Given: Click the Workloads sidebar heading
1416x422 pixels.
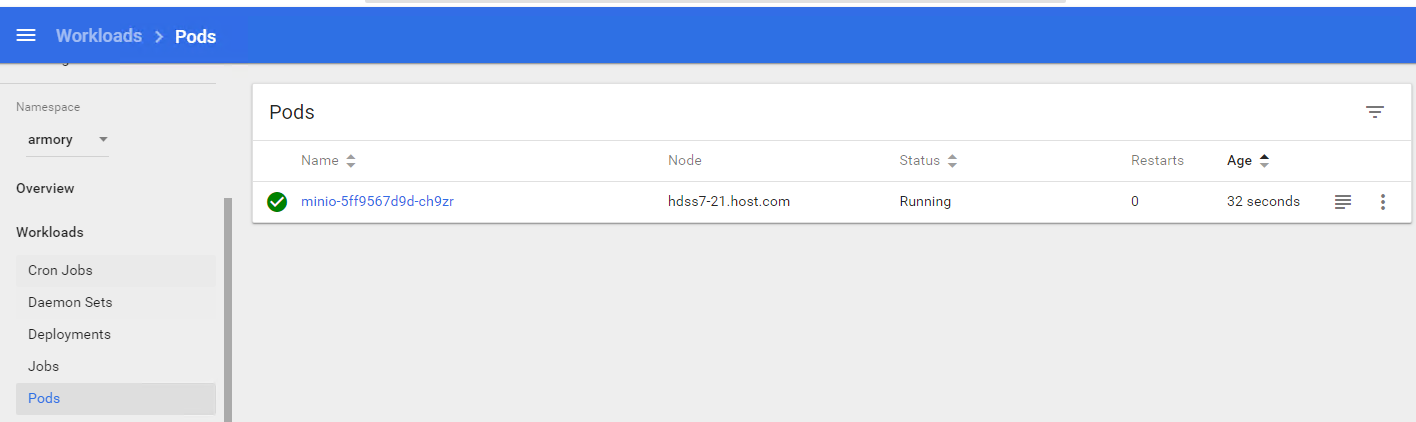Looking at the screenshot, I should [x=50, y=233].
